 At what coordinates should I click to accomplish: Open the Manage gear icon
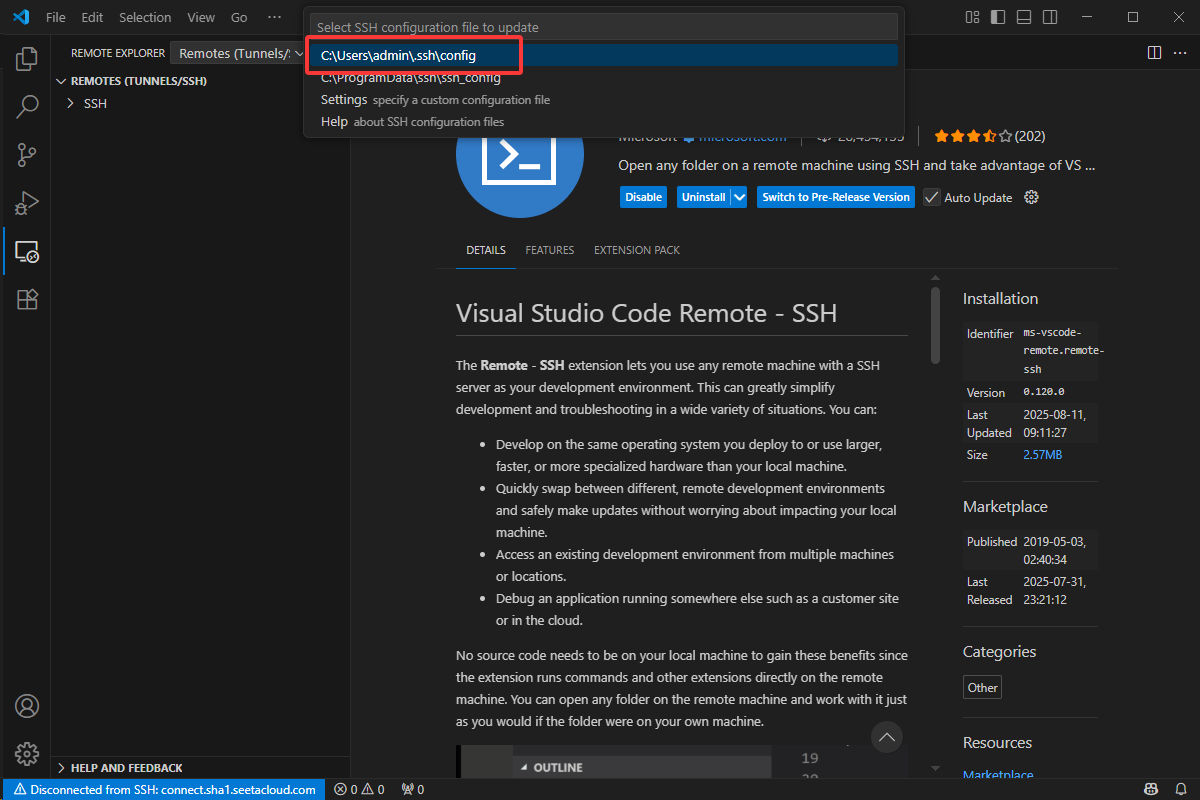point(27,754)
